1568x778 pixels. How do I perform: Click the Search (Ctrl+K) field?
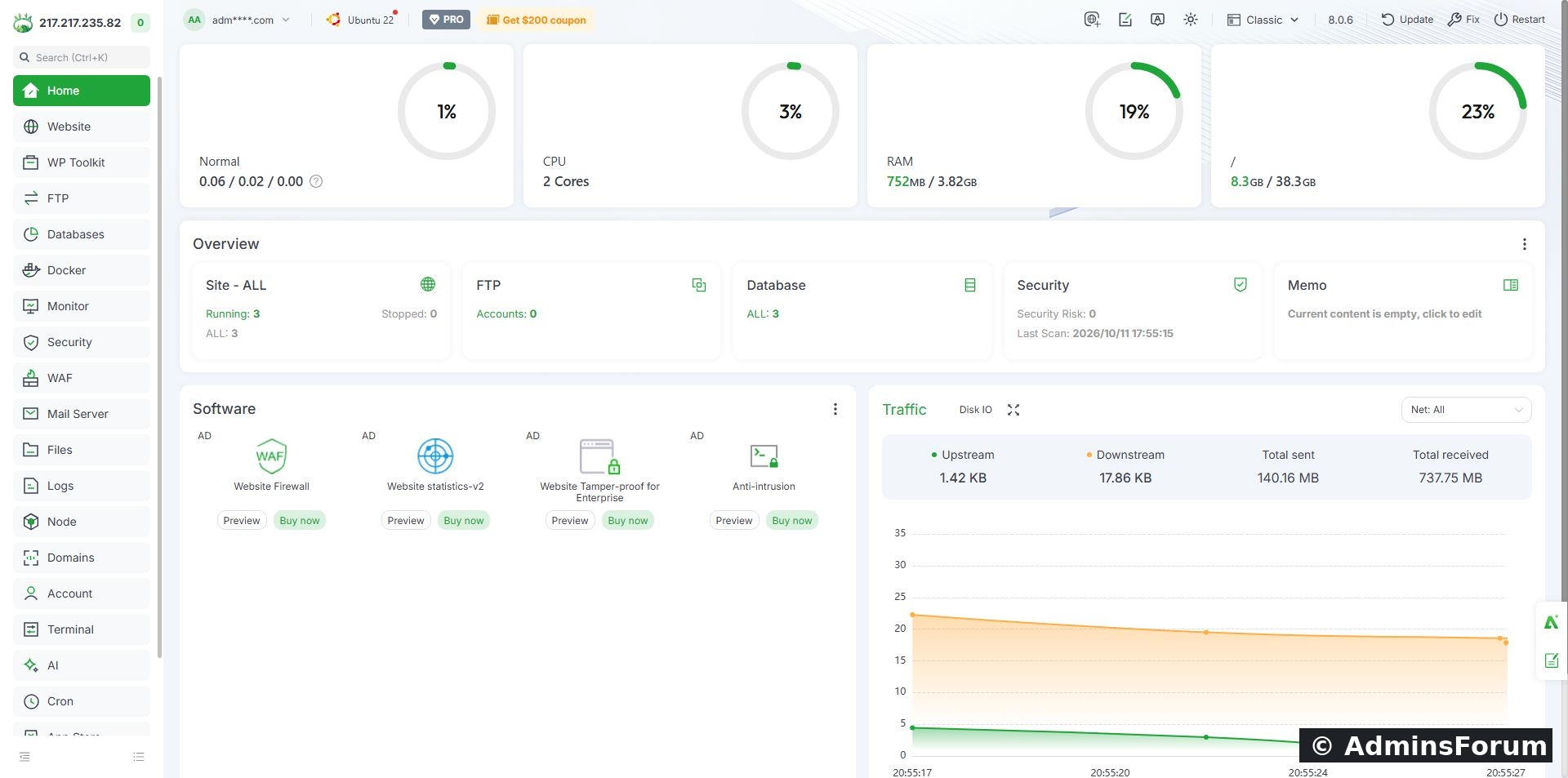(82, 57)
